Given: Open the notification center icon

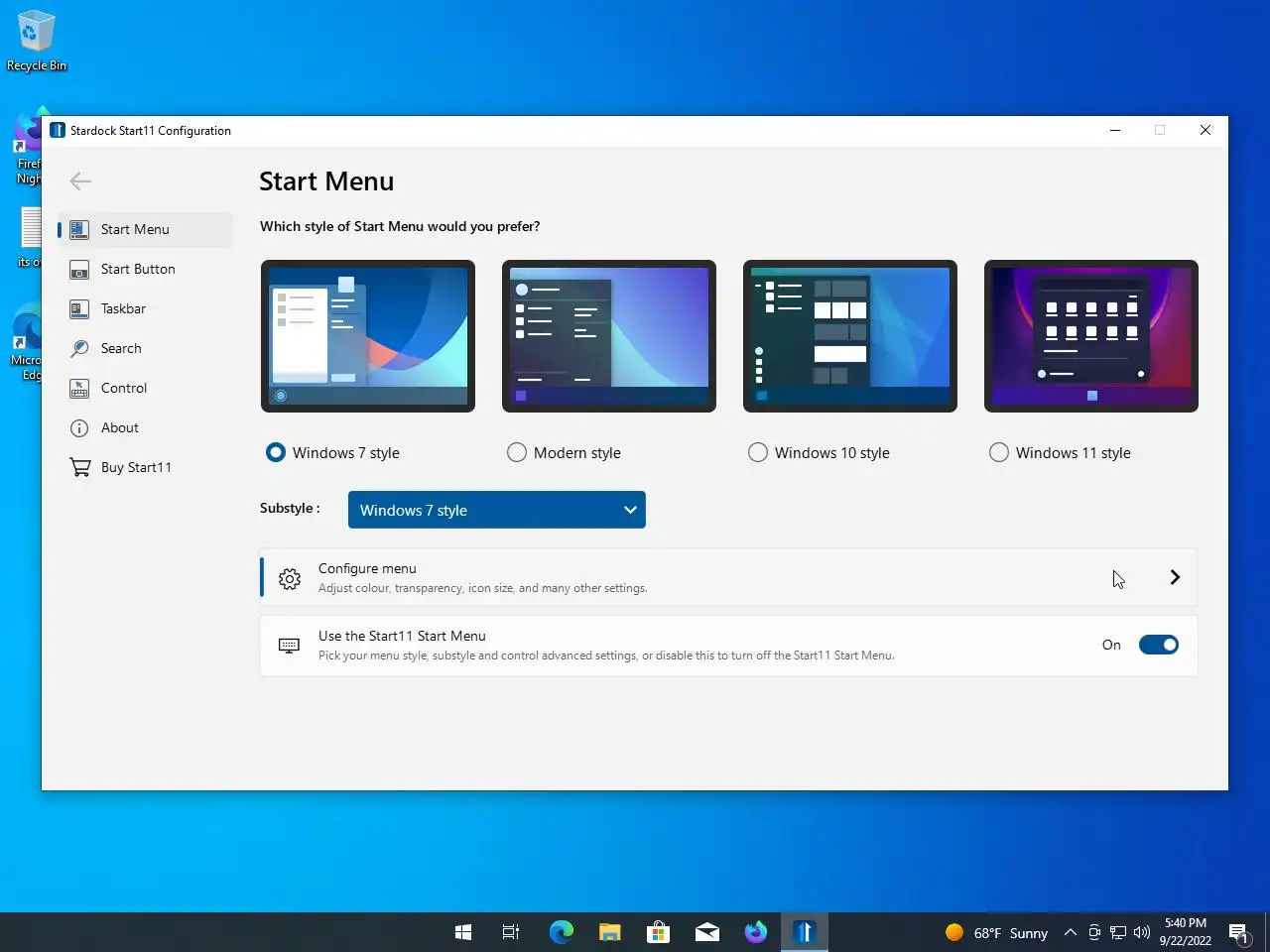Looking at the screenshot, I should point(1238,932).
